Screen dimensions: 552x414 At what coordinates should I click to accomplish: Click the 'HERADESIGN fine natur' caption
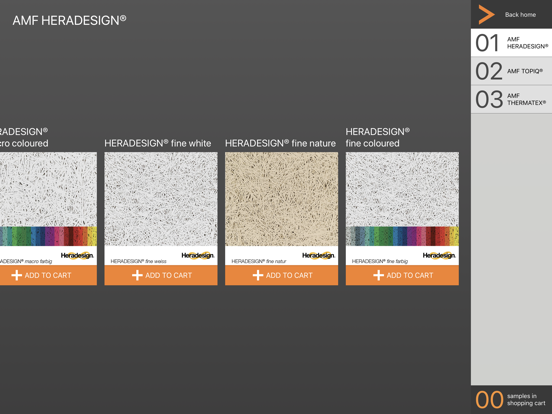click(259, 261)
